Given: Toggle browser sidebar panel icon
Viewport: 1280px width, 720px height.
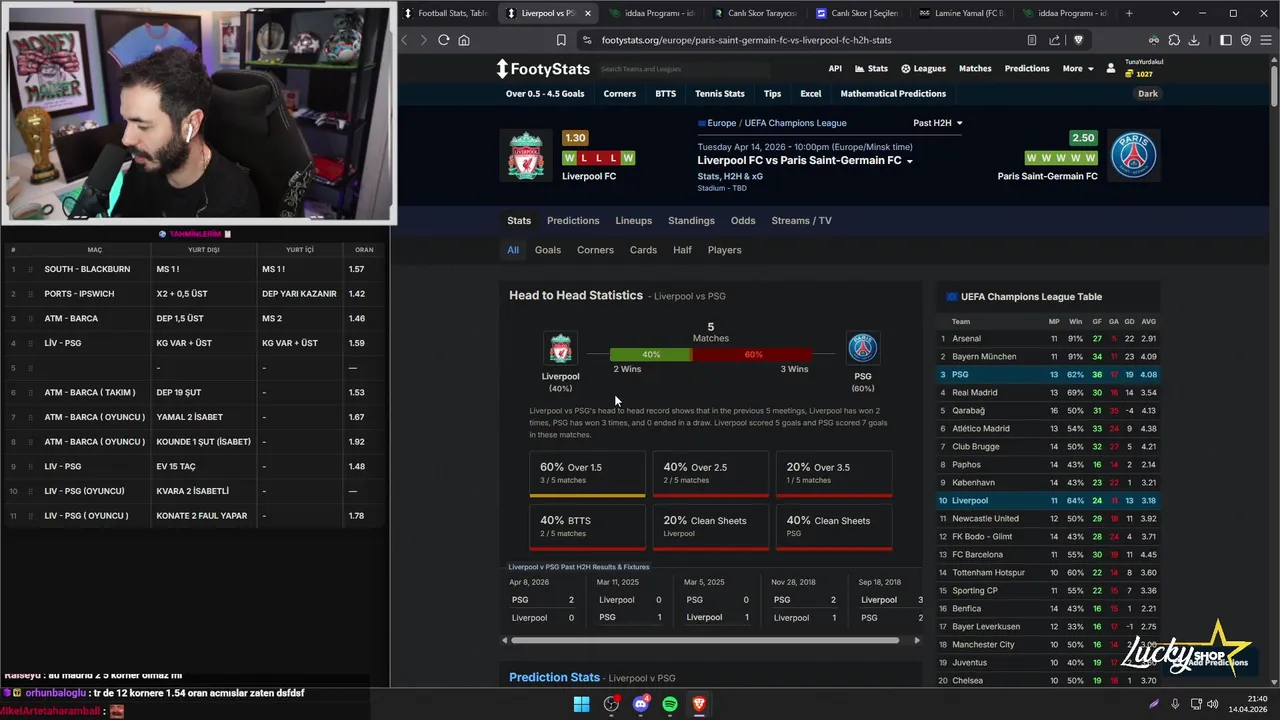Looking at the screenshot, I should 1226,40.
